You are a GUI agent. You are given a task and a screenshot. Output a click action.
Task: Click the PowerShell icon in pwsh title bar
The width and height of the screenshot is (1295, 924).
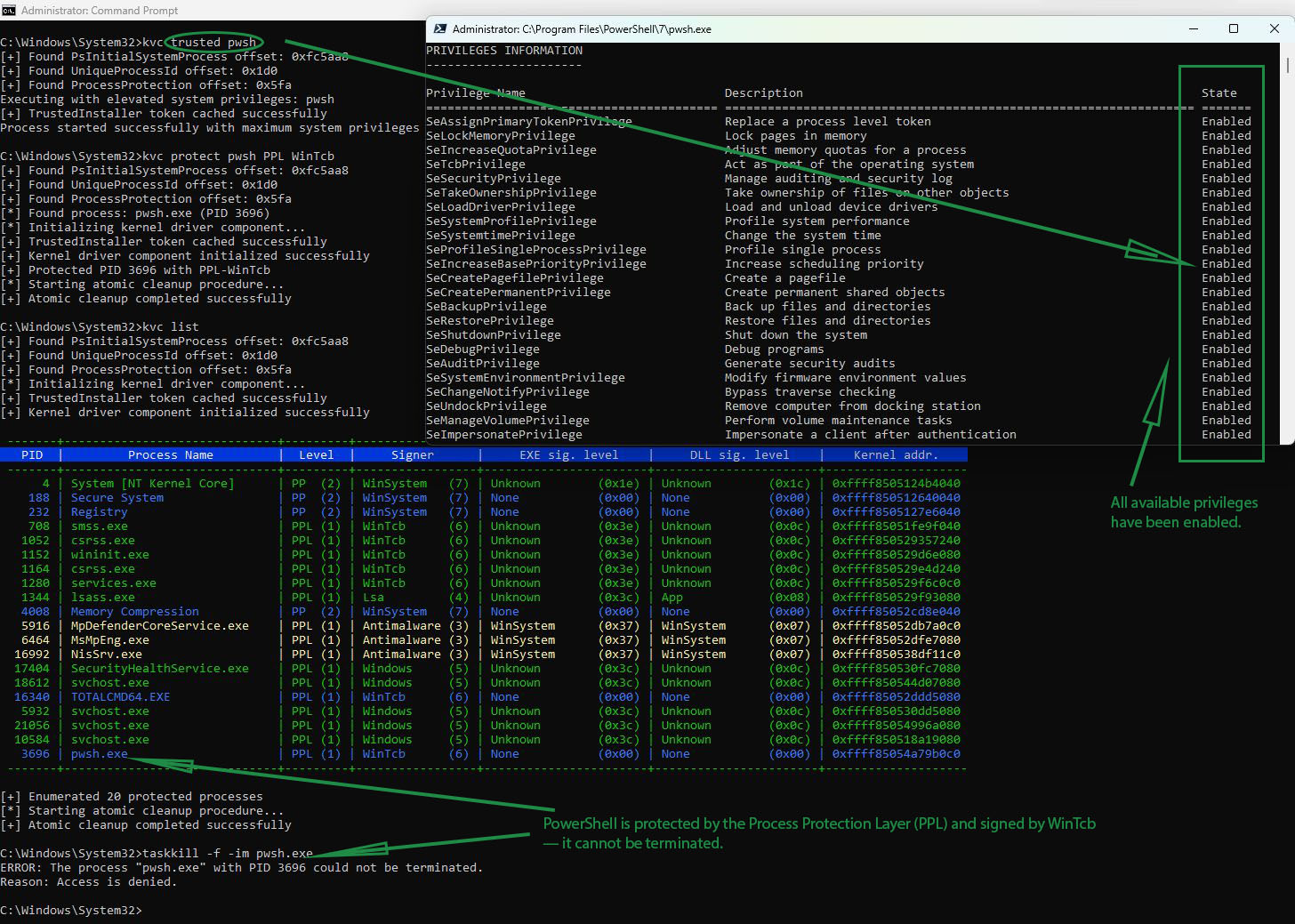pyautogui.click(x=439, y=29)
